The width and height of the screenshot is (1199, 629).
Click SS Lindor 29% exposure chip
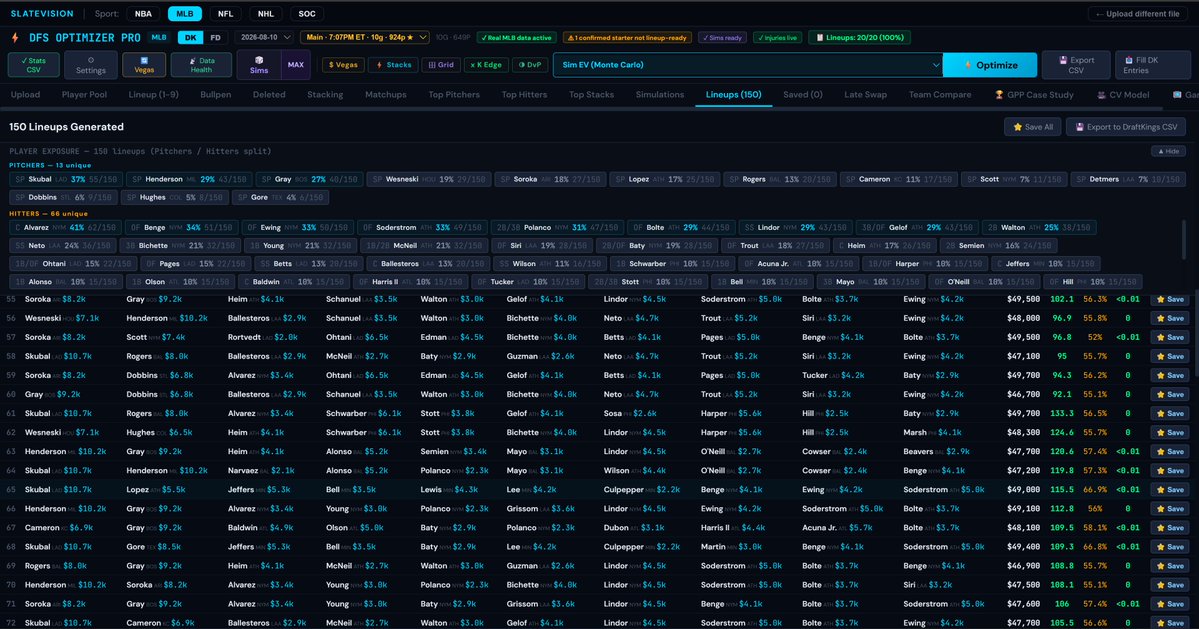pos(795,228)
